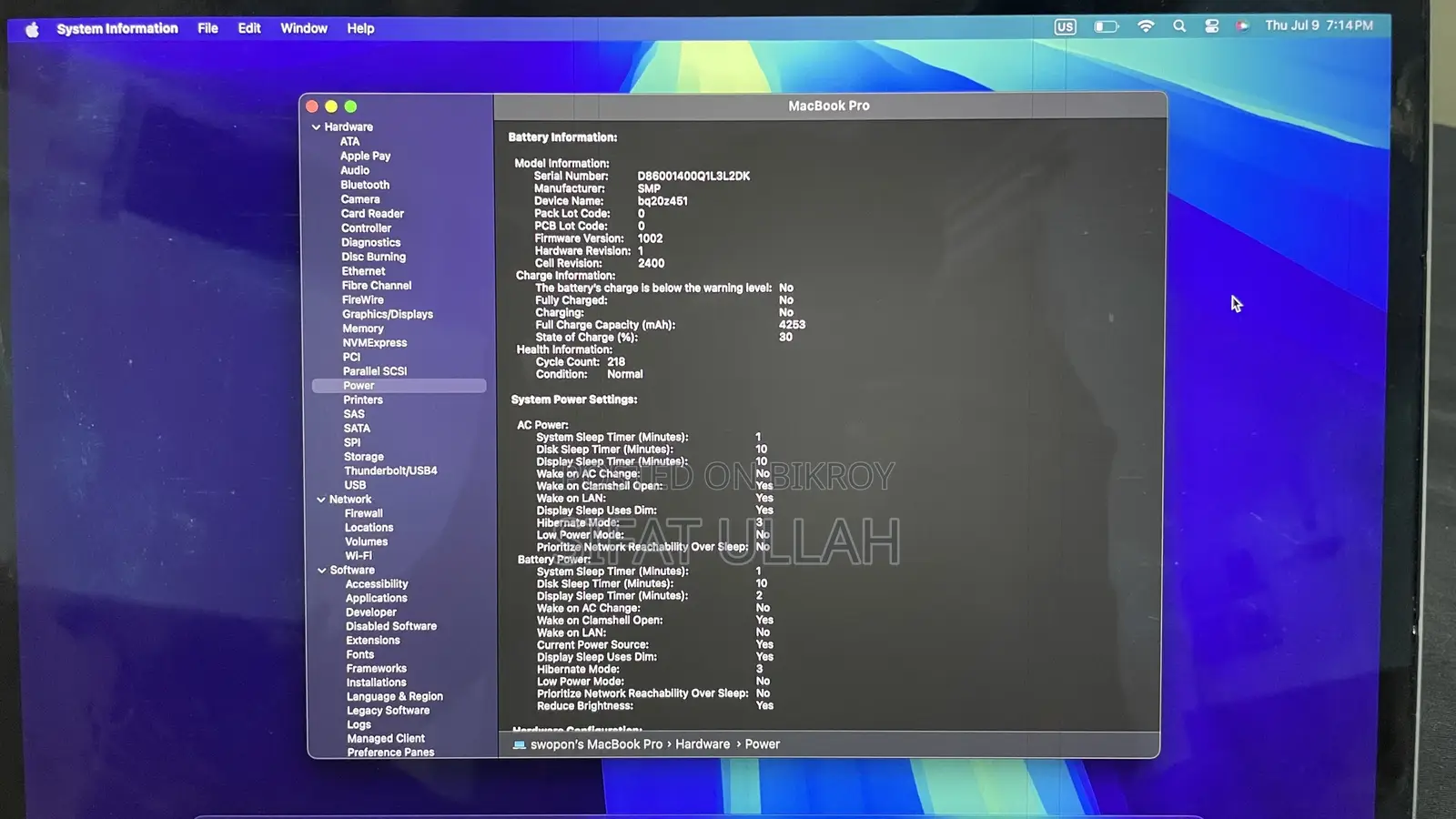Screen dimensions: 1456x819
Task: Select Camera in the sidebar
Action: 360,199
